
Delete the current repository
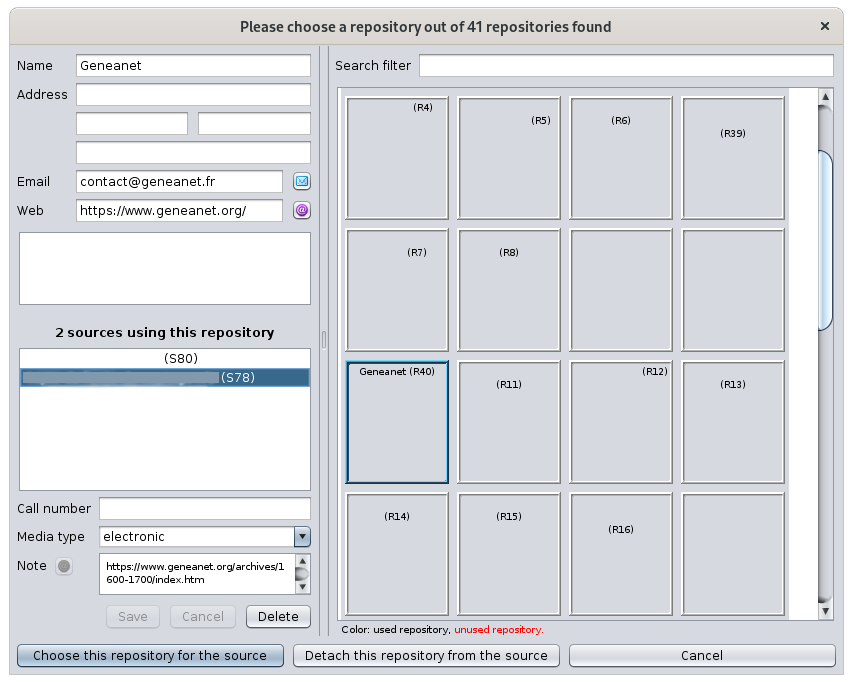point(278,617)
